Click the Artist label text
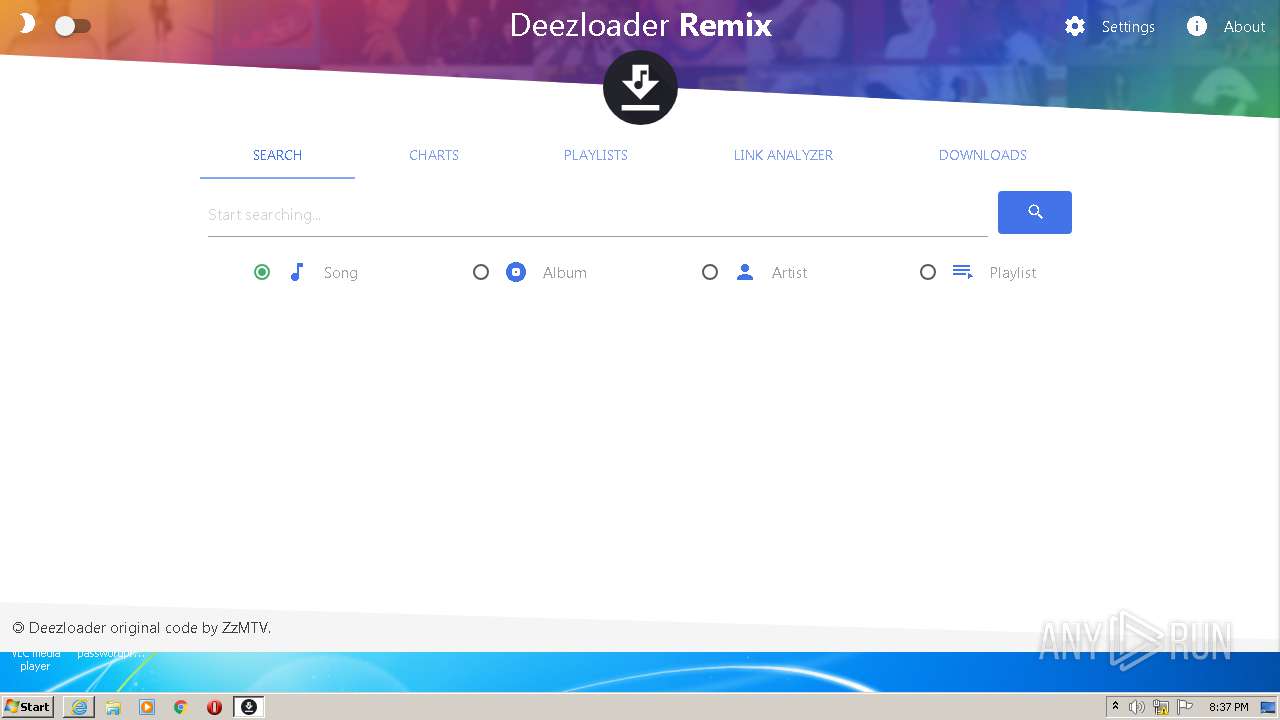This screenshot has height=720, width=1280. tap(789, 273)
